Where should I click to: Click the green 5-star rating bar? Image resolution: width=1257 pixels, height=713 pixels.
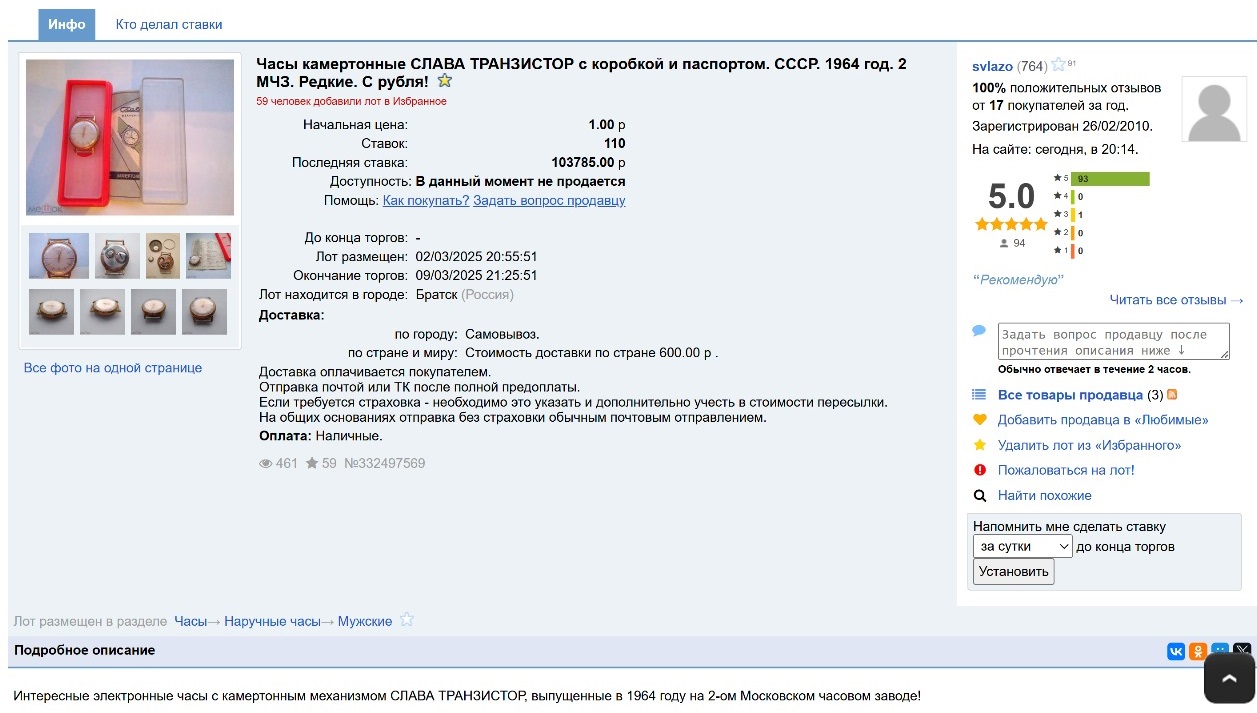click(1109, 179)
